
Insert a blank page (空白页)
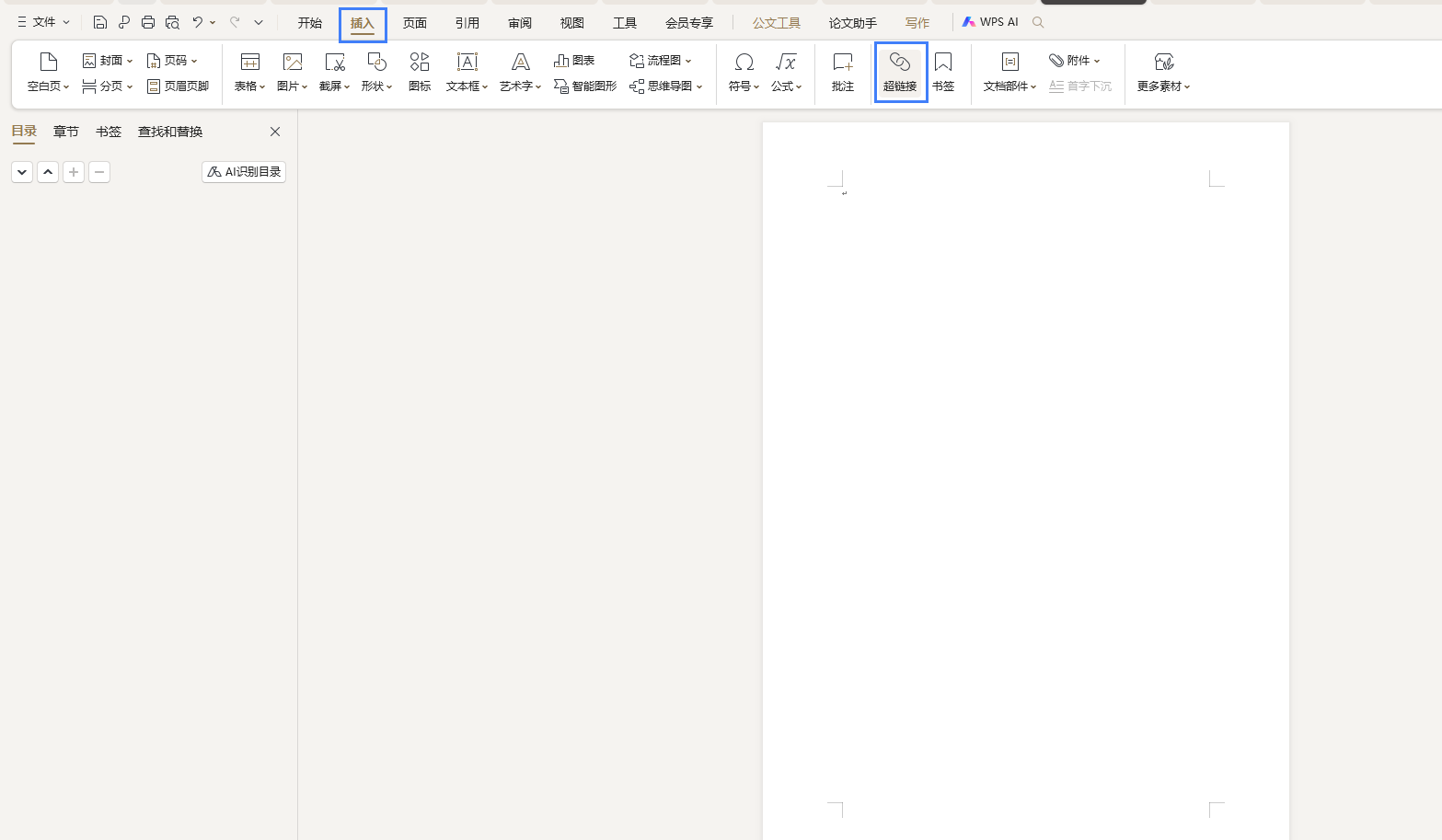[49, 73]
